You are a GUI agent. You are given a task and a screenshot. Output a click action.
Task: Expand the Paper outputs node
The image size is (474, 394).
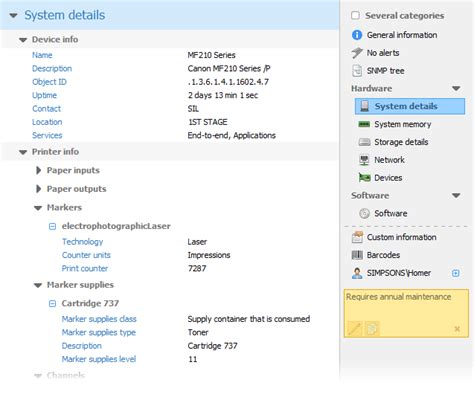click(38, 189)
